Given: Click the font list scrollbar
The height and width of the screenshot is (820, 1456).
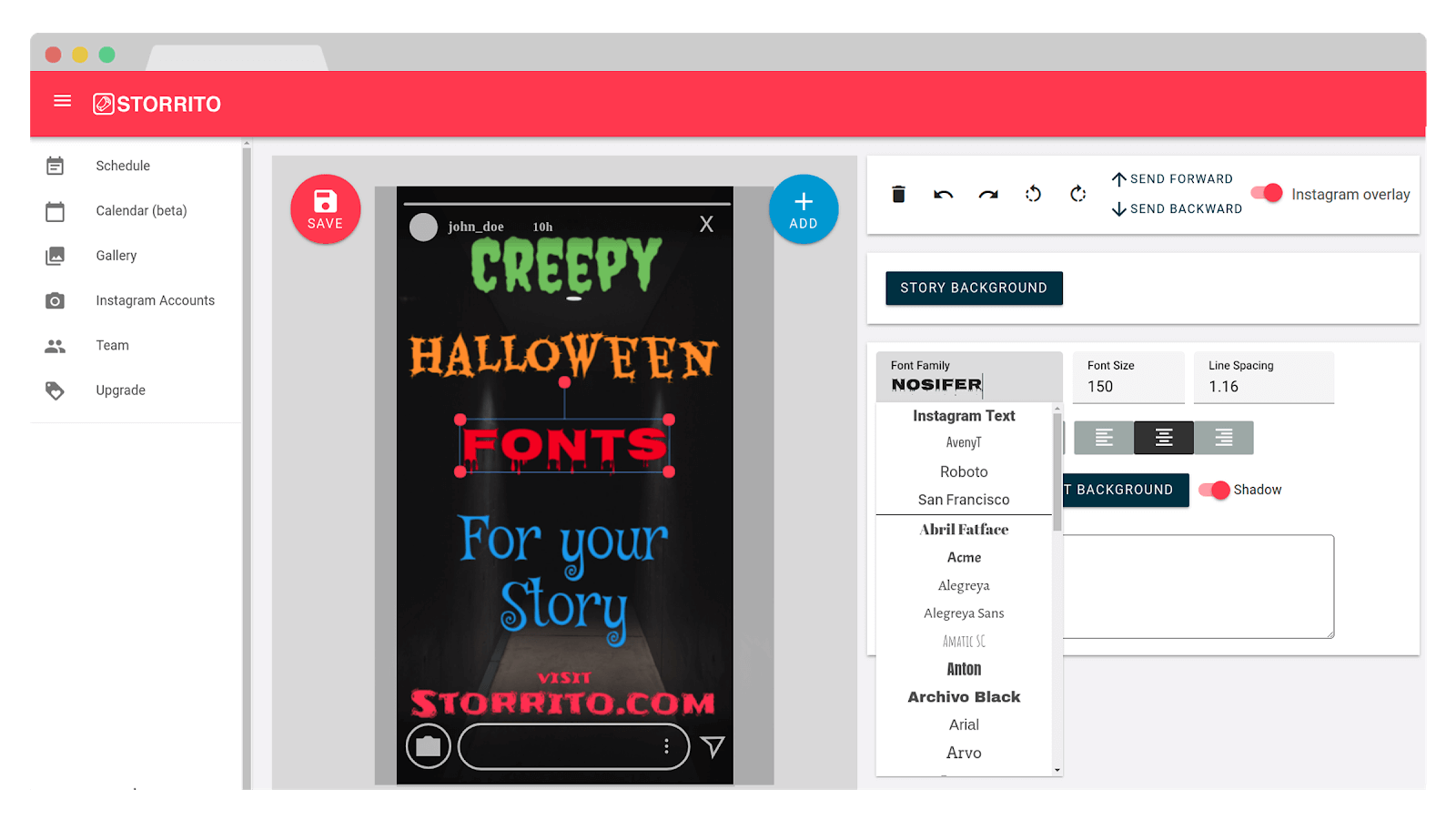Looking at the screenshot, I should point(1057,473).
